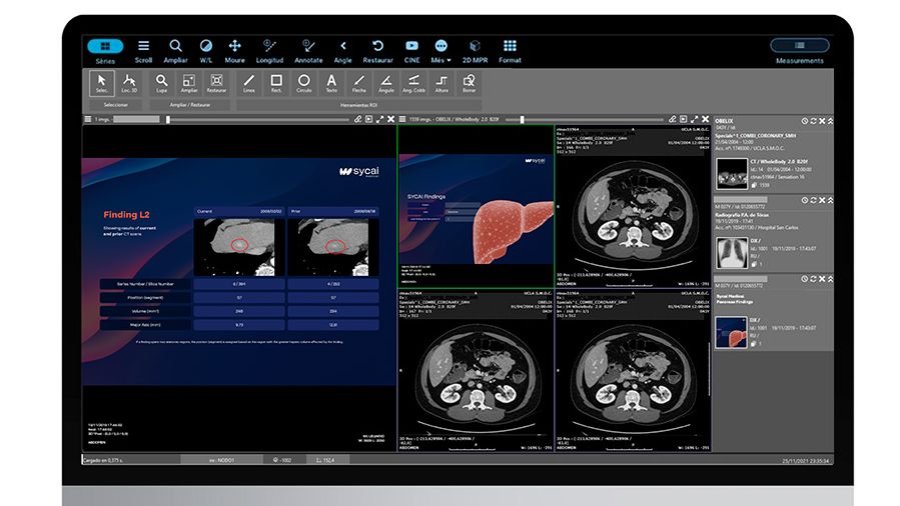
Task: Click the CINE playback button
Action: coord(412,50)
